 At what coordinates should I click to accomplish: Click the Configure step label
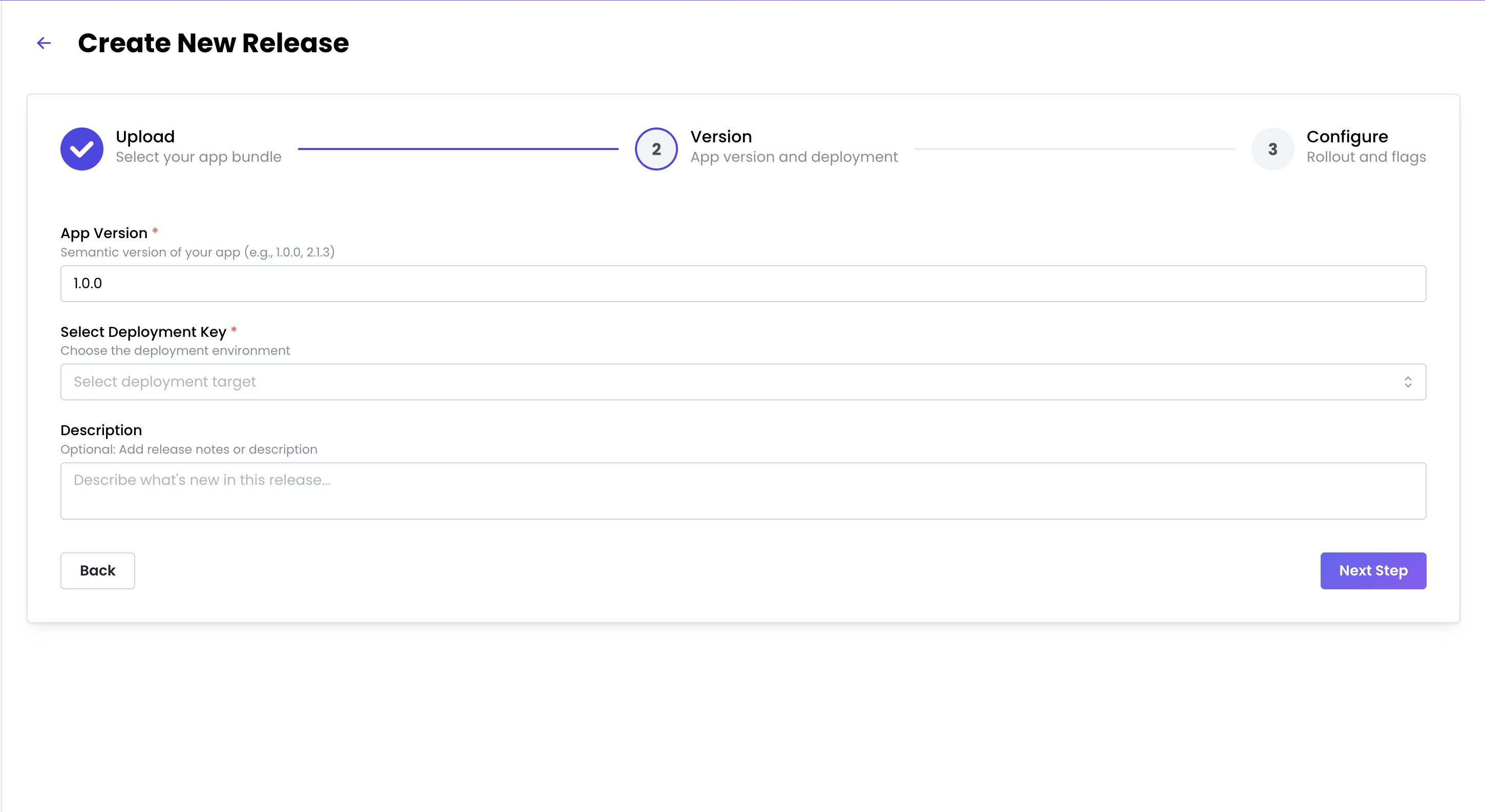[x=1347, y=137]
